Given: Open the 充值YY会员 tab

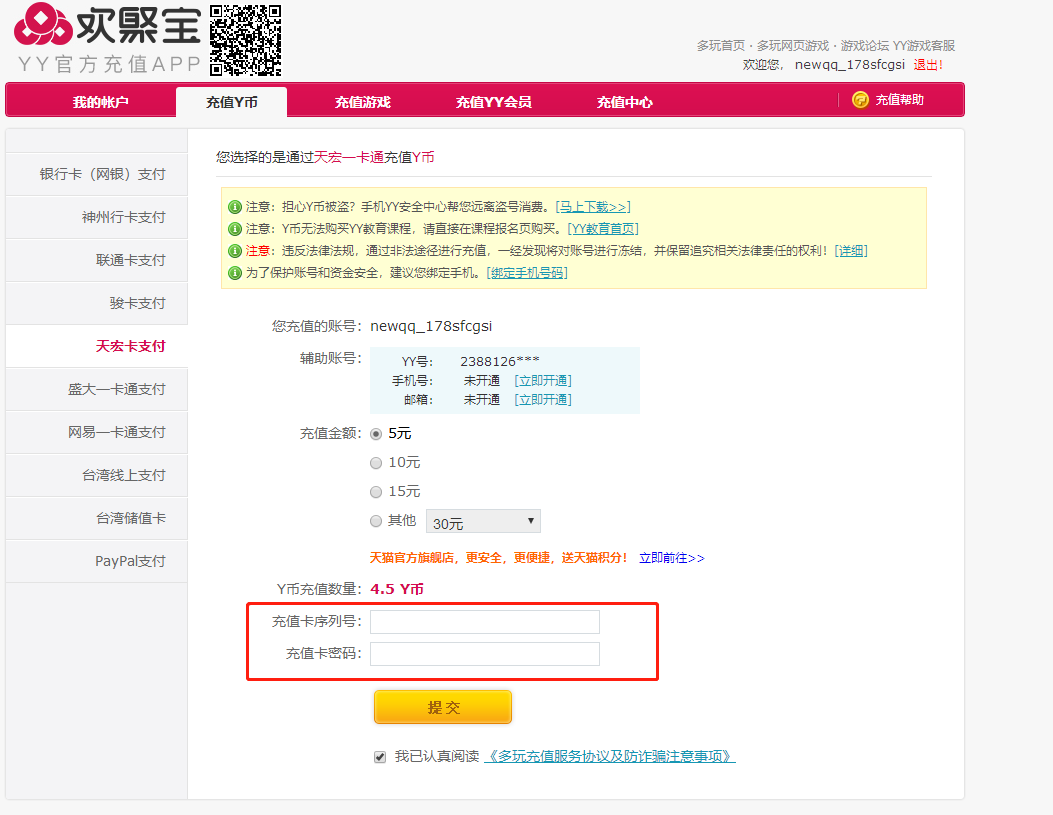Looking at the screenshot, I should (x=494, y=102).
